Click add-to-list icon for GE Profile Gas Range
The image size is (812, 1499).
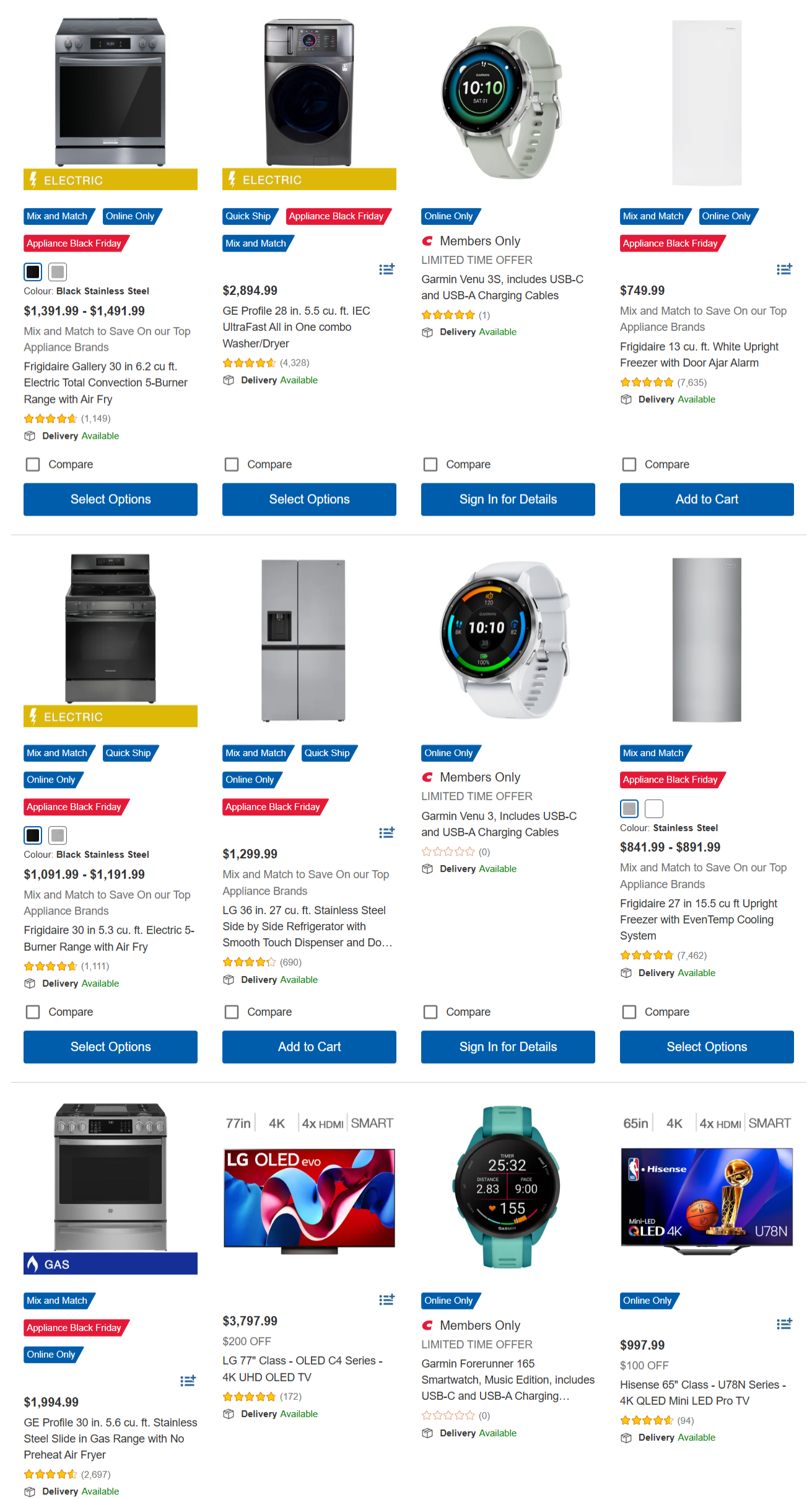pos(188,1381)
